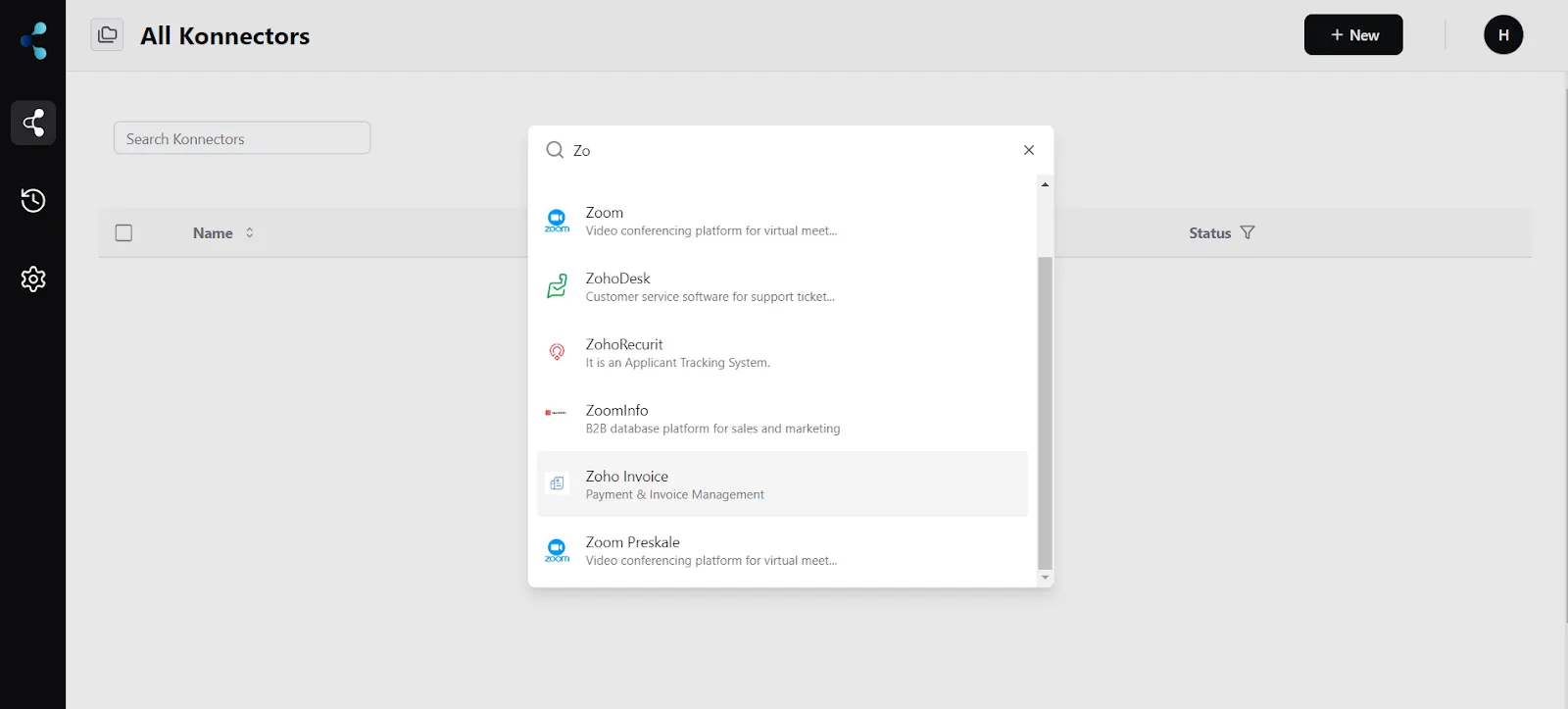Click the Zoom logo icon in first row
This screenshot has width=1568, height=709.
(x=557, y=221)
